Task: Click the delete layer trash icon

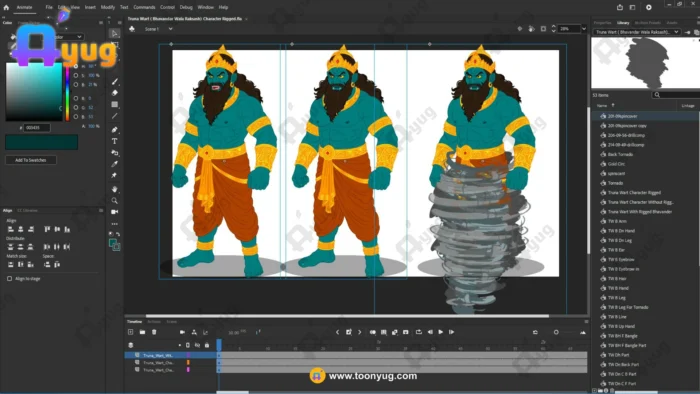Action: pos(154,332)
